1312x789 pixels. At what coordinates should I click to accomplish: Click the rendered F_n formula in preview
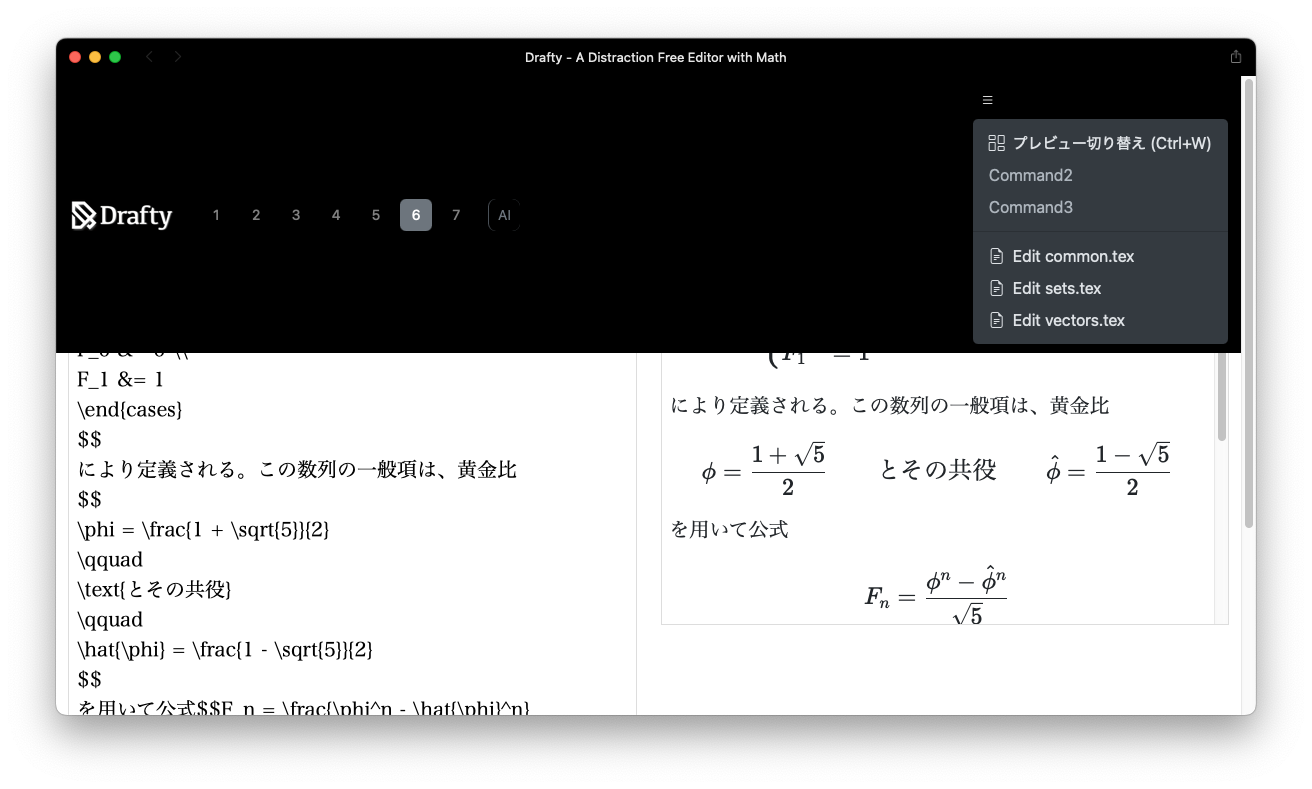pos(935,597)
